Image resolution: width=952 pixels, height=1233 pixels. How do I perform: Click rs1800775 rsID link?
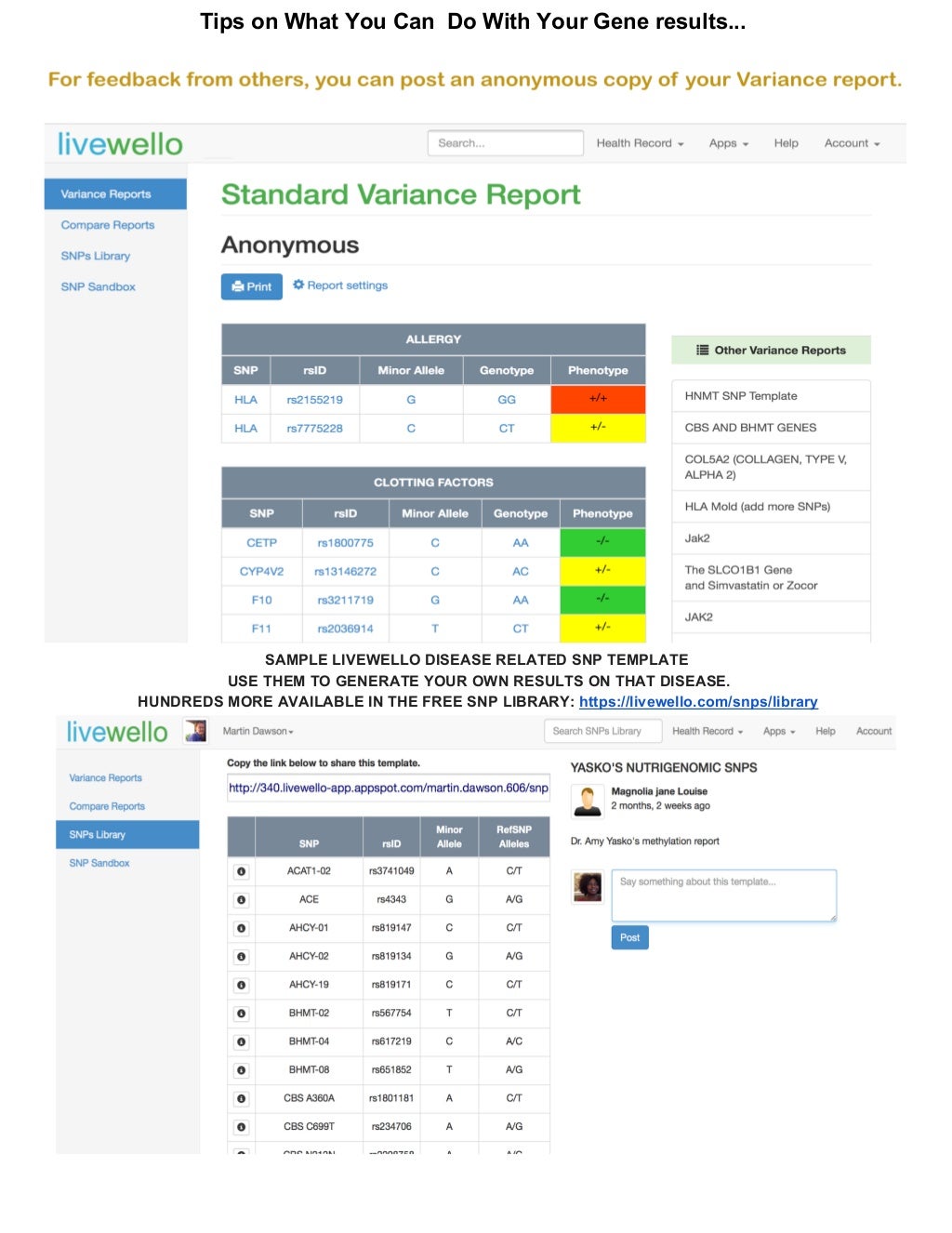tap(345, 543)
